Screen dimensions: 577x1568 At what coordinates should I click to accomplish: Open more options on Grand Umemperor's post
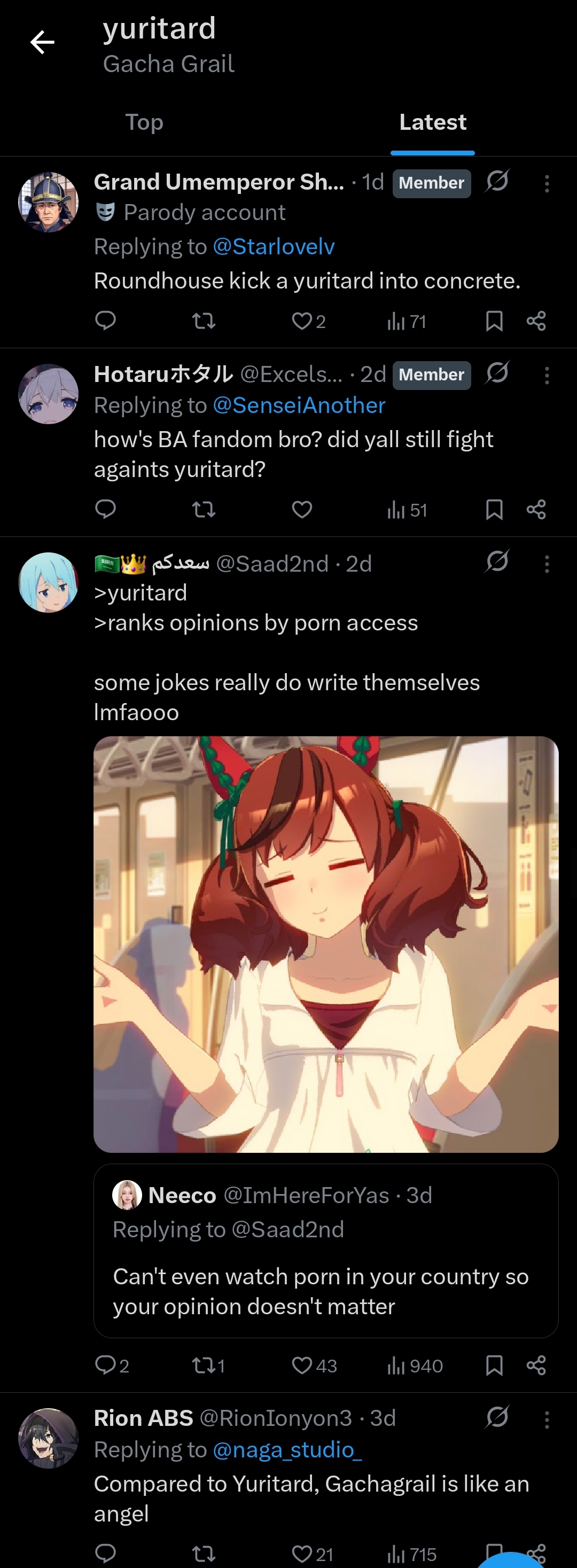547,183
